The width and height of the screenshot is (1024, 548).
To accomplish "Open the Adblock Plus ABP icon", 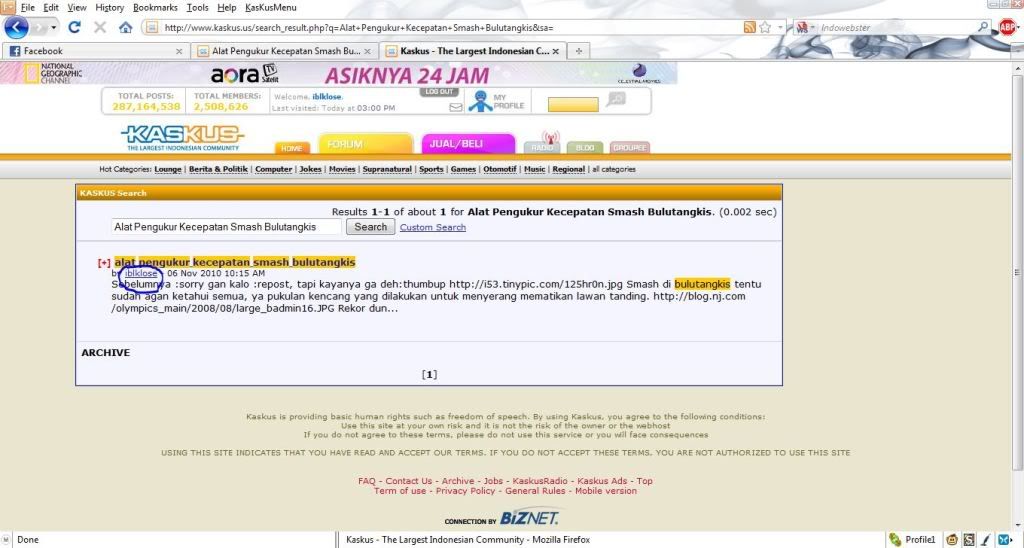I will coord(1008,27).
